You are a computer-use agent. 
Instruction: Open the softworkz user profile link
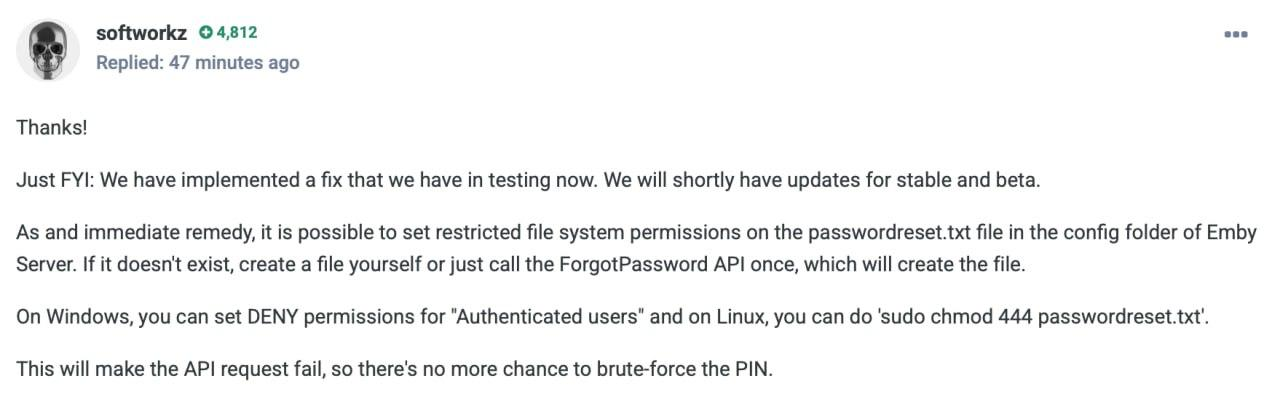click(141, 33)
